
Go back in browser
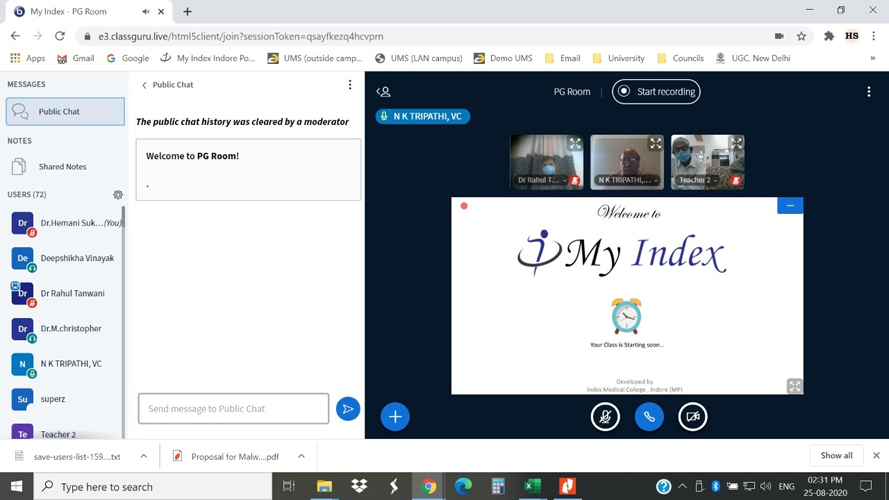click(x=15, y=36)
